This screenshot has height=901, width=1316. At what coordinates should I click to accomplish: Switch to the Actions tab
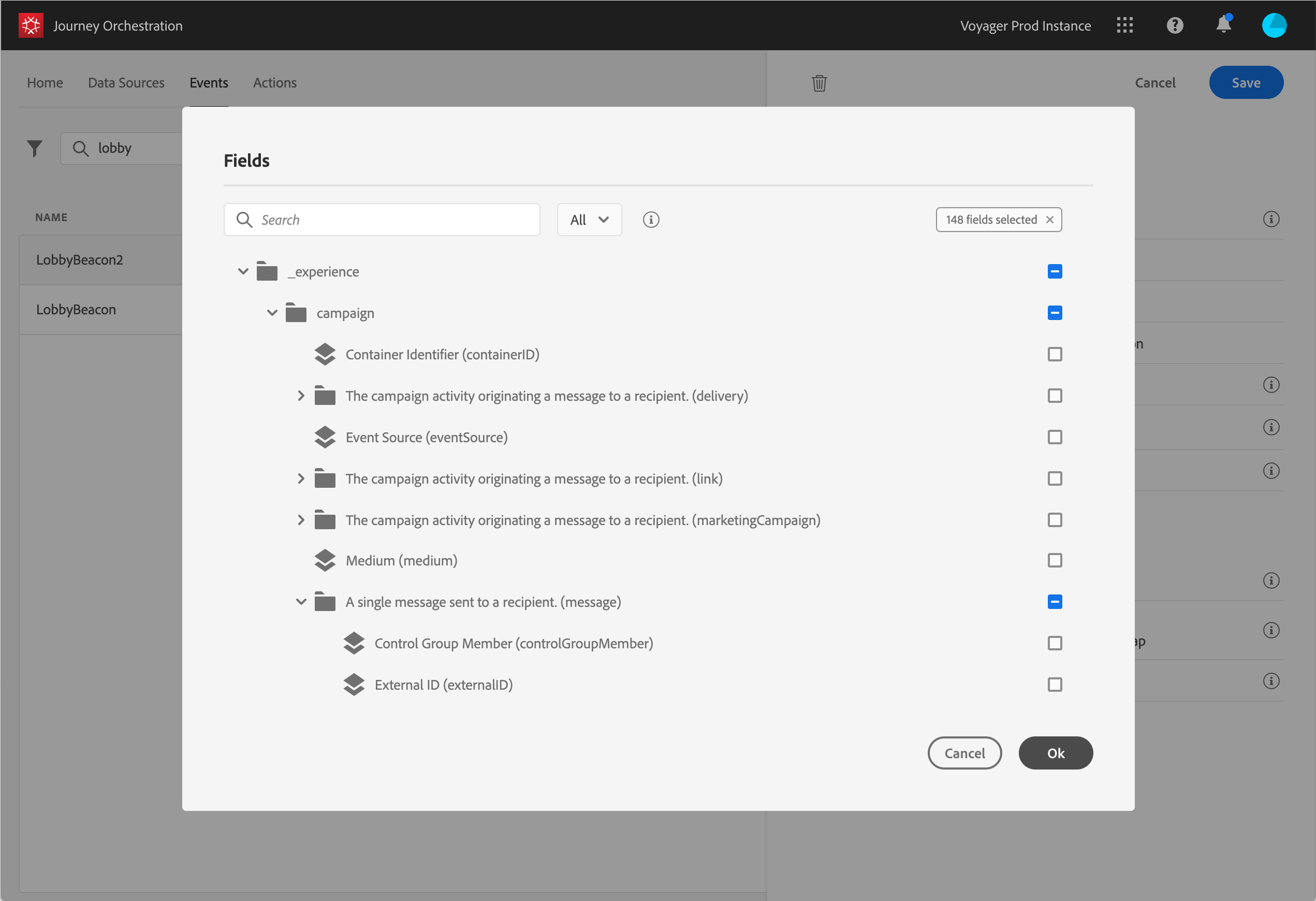click(274, 83)
